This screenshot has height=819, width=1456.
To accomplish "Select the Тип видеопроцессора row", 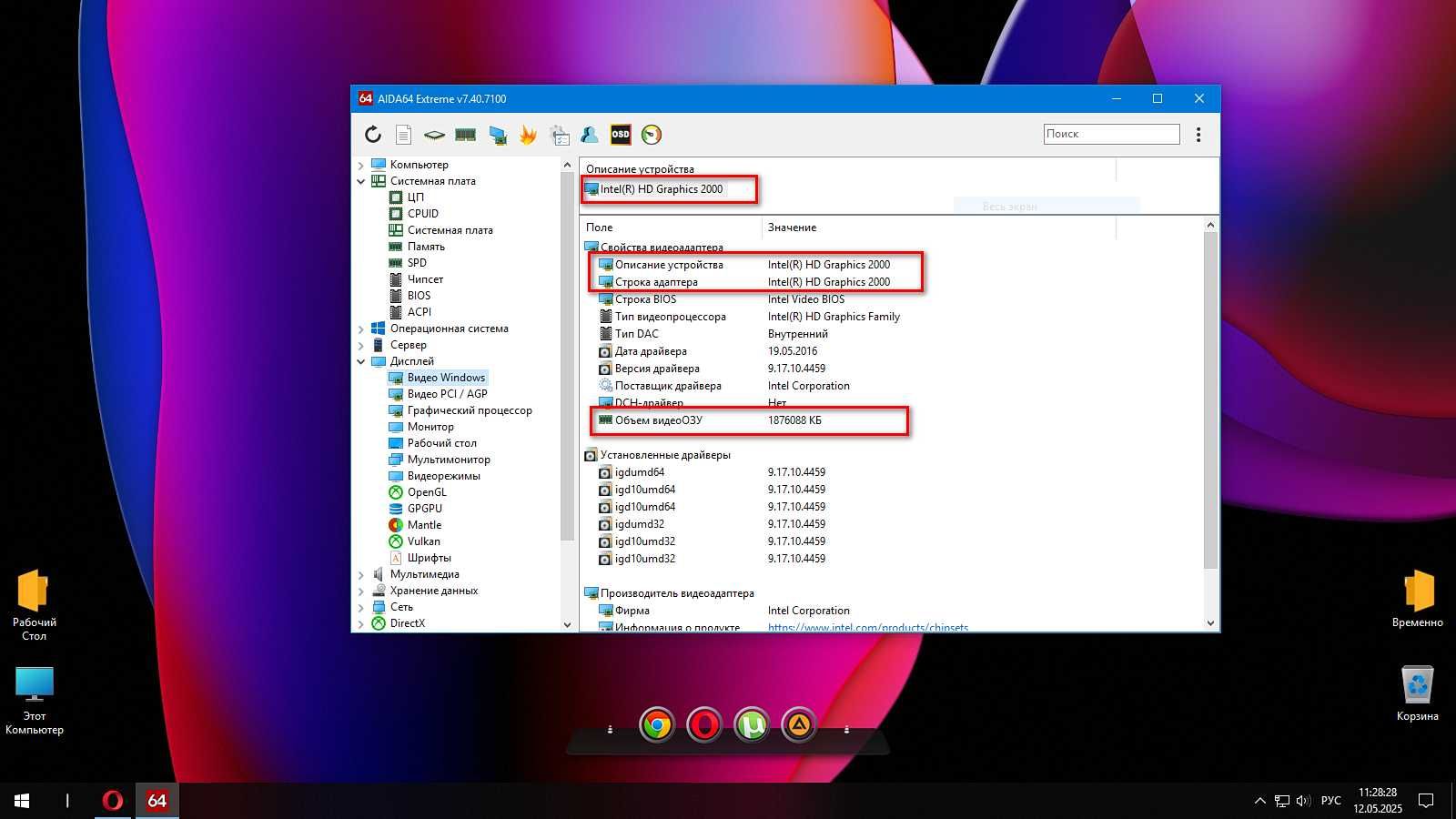I will (670, 317).
